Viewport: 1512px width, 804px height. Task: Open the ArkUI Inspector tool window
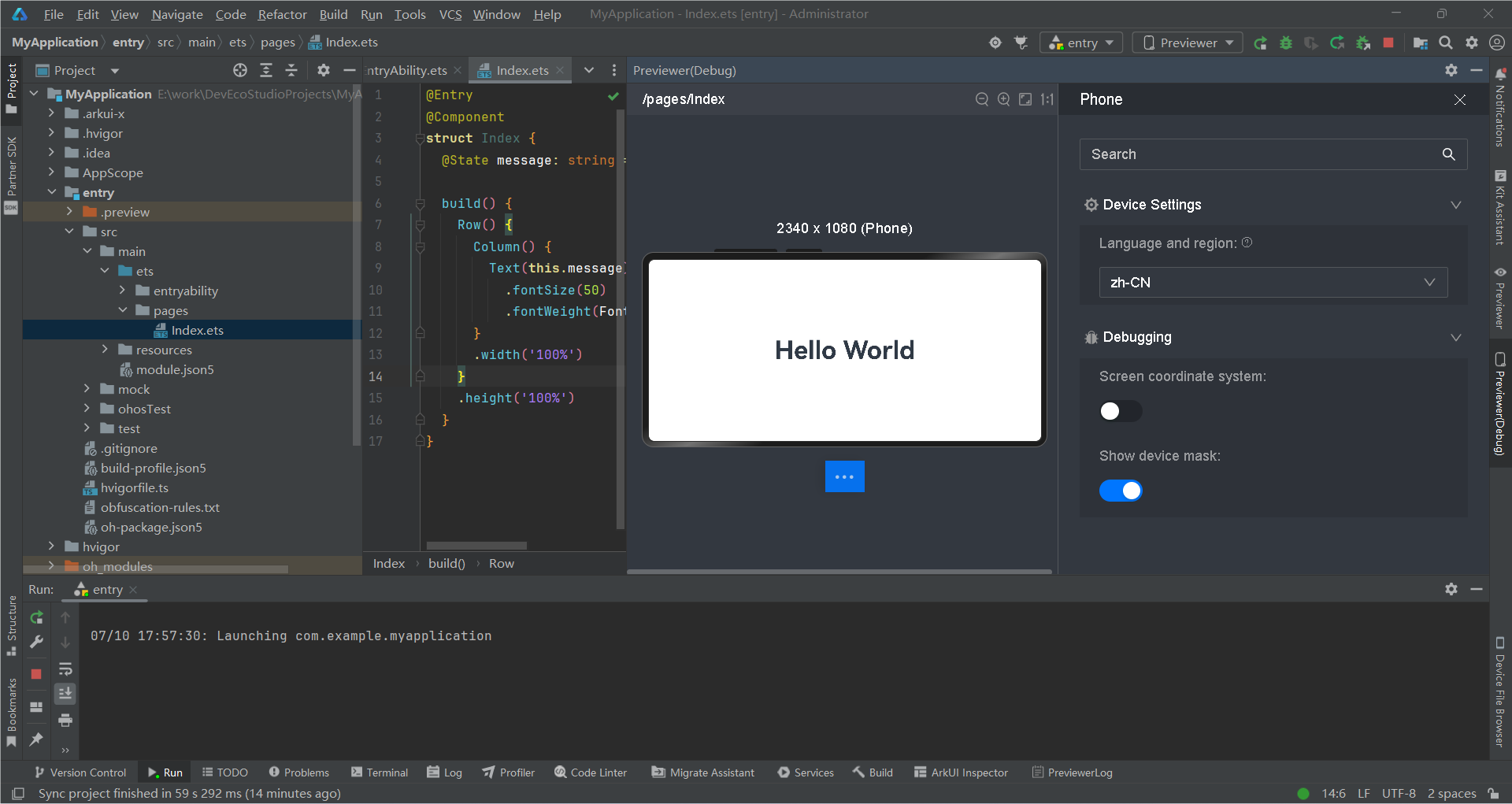[961, 773]
